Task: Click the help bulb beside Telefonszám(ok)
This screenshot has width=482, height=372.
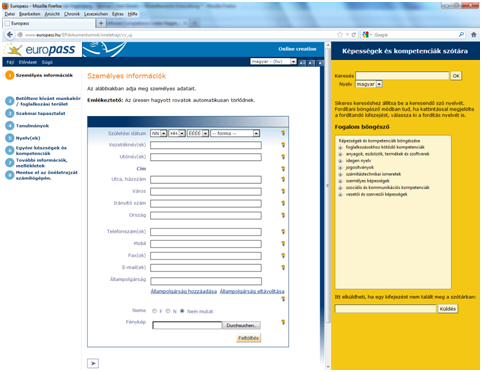Action: coord(283,231)
